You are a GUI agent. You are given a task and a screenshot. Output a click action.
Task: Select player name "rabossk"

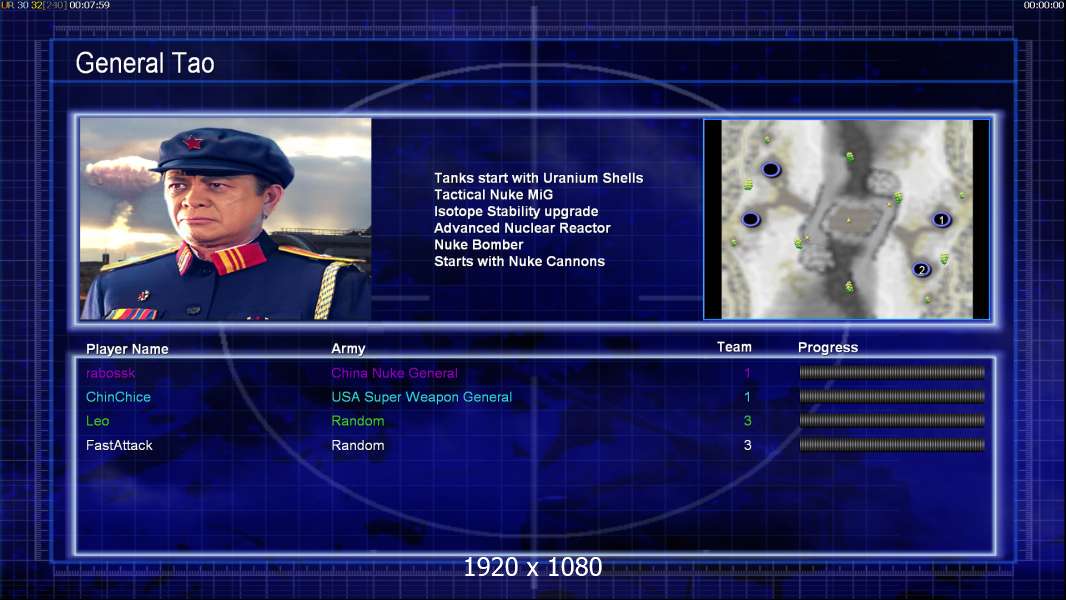point(110,373)
